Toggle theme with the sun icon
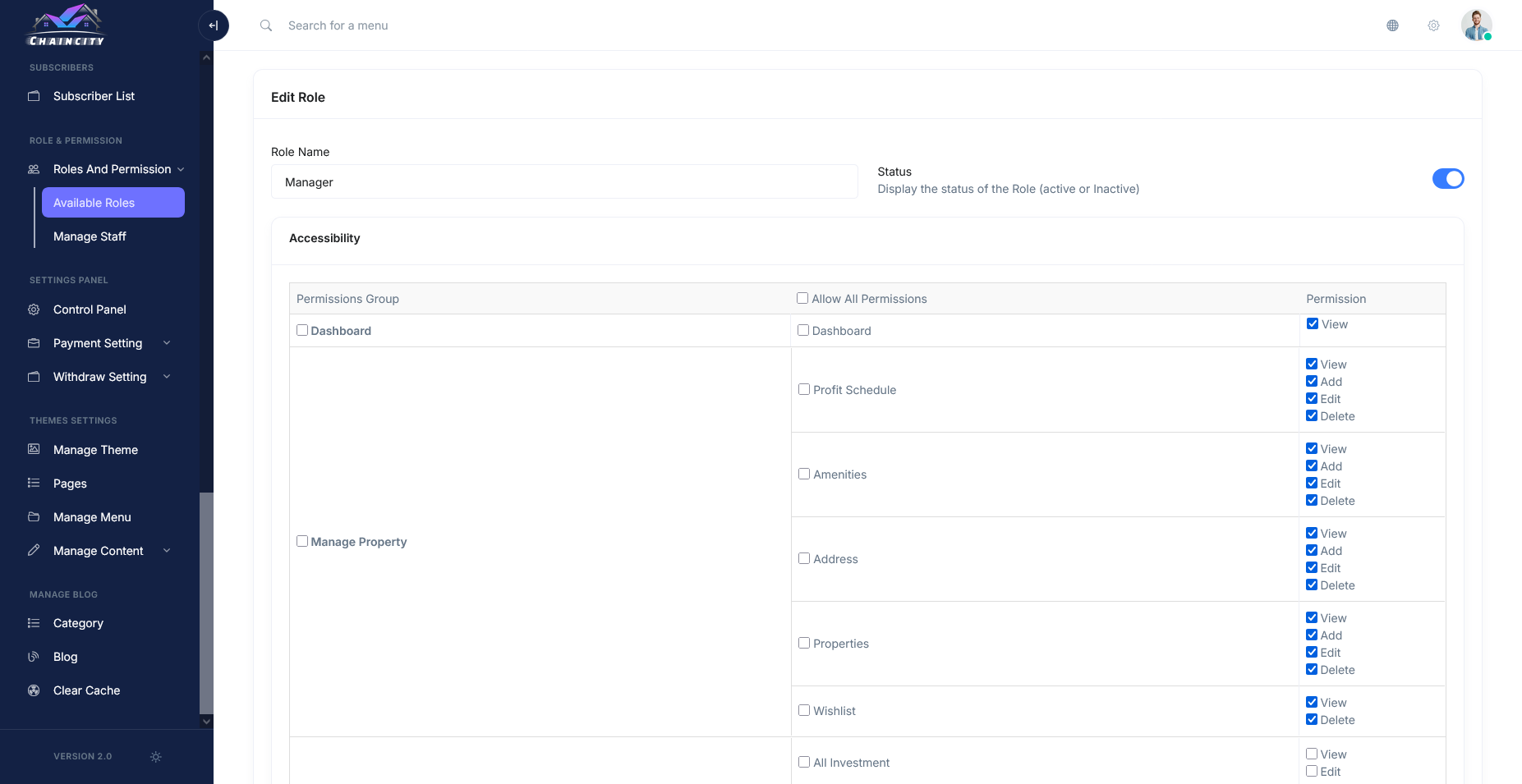 pyautogui.click(x=156, y=757)
